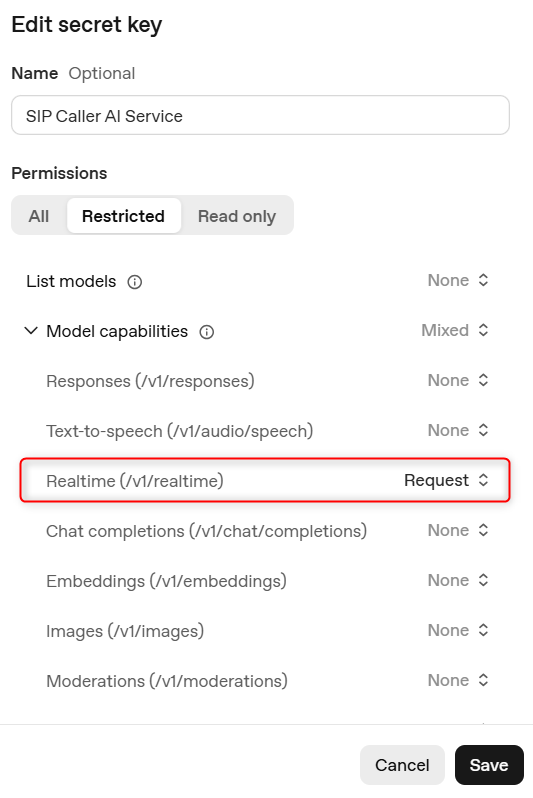Click the Cancel button
The width and height of the screenshot is (533, 798).
tap(402, 765)
